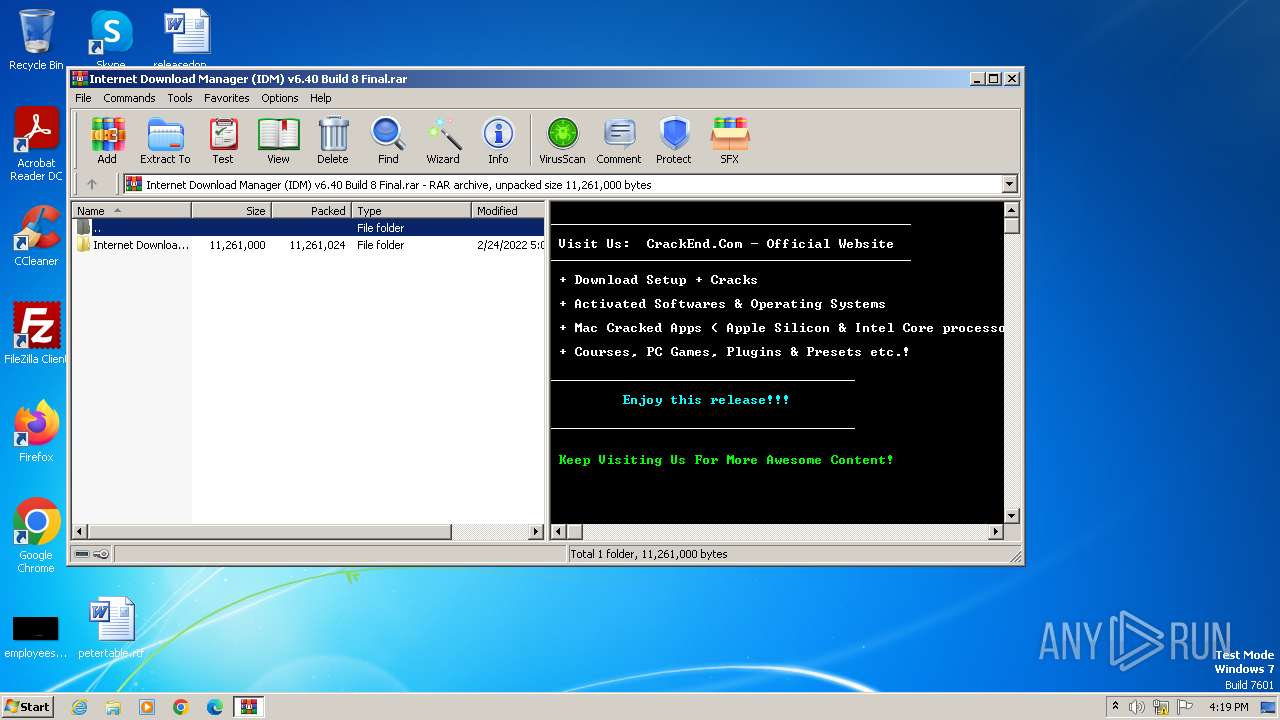This screenshot has width=1280, height=720.
Task: Go up one folder level arrow
Action: pos(92,184)
